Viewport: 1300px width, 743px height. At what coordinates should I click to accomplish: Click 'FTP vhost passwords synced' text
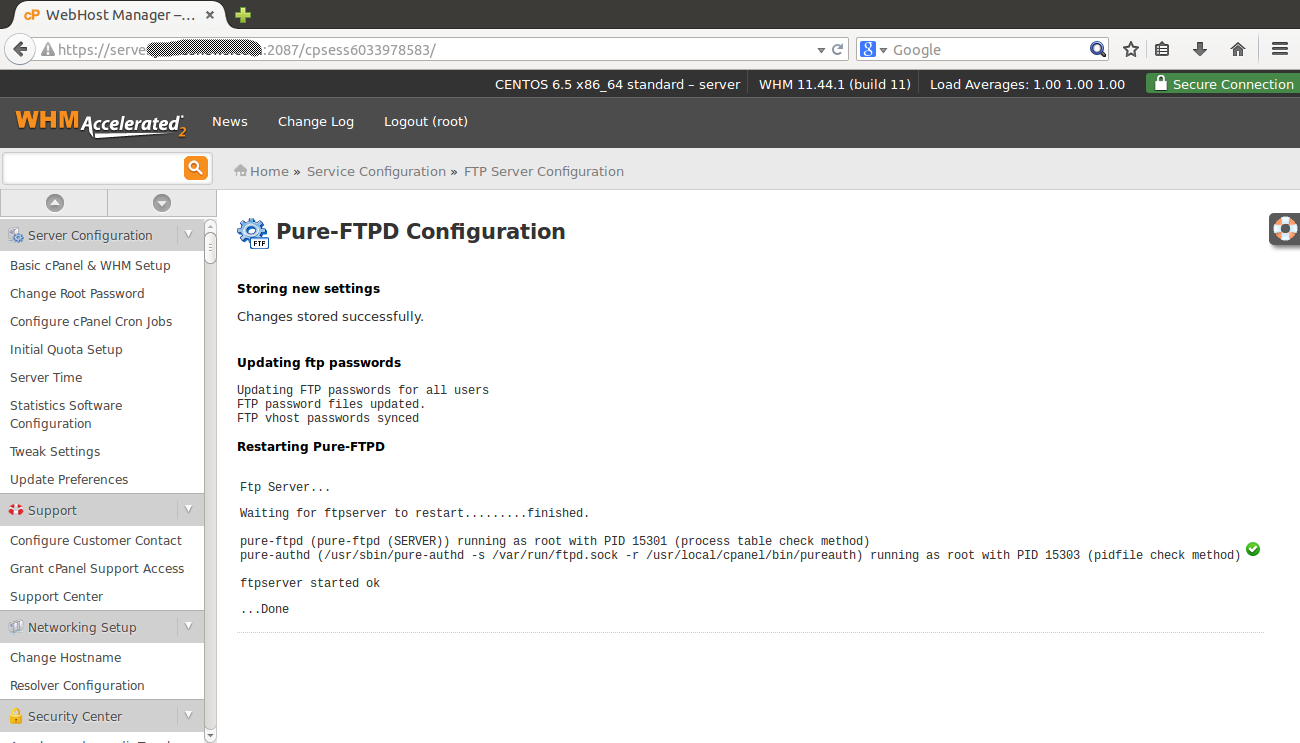click(328, 418)
